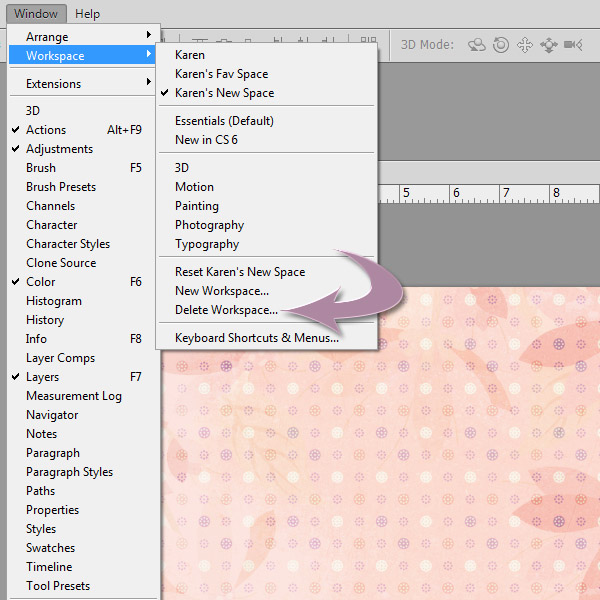
Task: Toggle the Adjustments panel
Action: pos(81,148)
